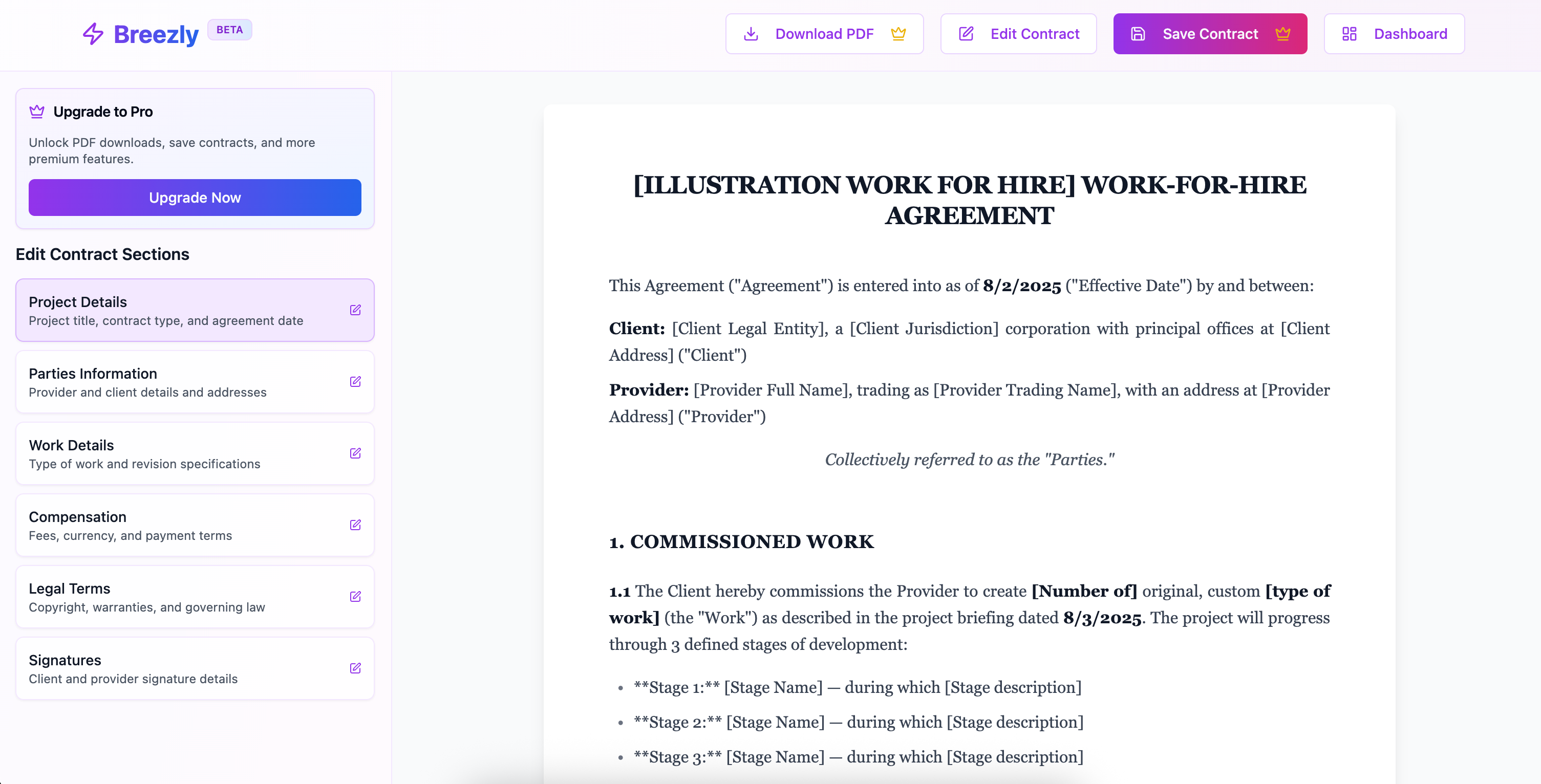Screen dimensions: 1541x784
Task: Click the Breezly lightning bolt logo
Action: point(93,34)
